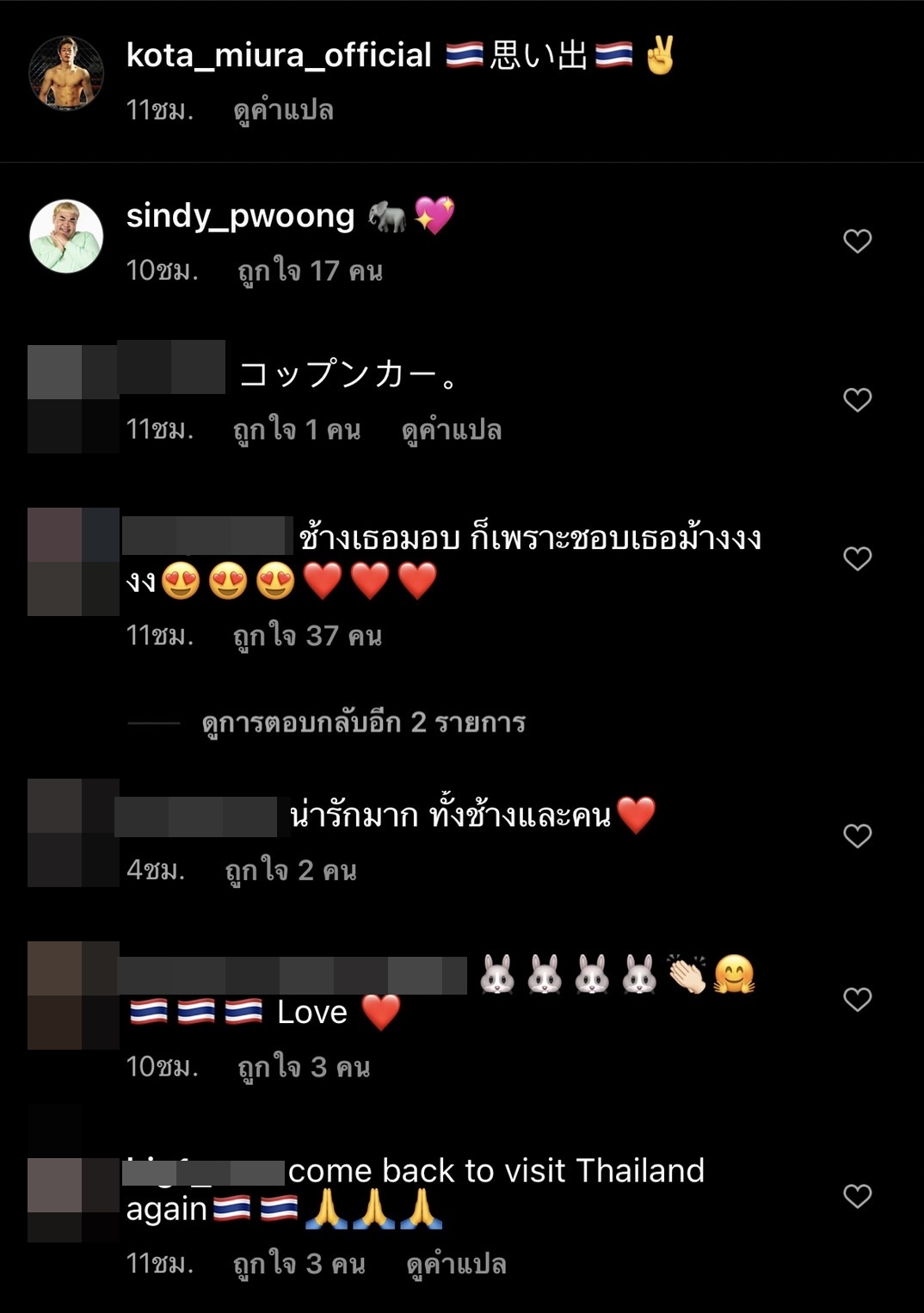
Task: Like the come back to visit Thailand comment
Action: [x=857, y=1196]
